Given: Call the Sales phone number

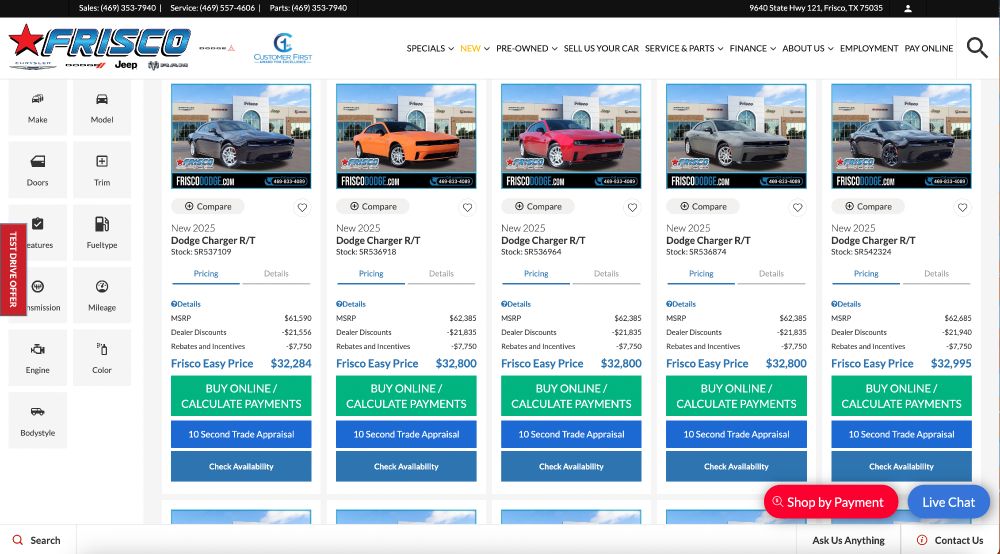Looking at the screenshot, I should [117, 8].
